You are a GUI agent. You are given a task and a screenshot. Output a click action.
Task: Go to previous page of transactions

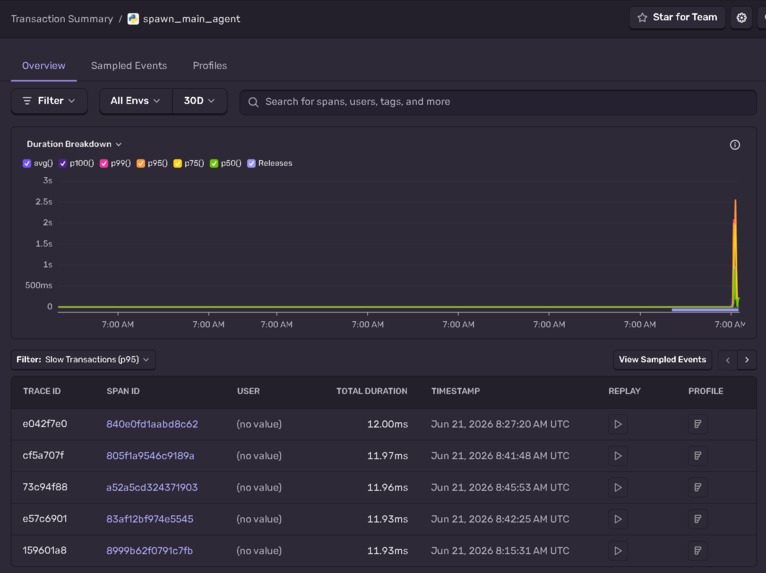click(727, 360)
